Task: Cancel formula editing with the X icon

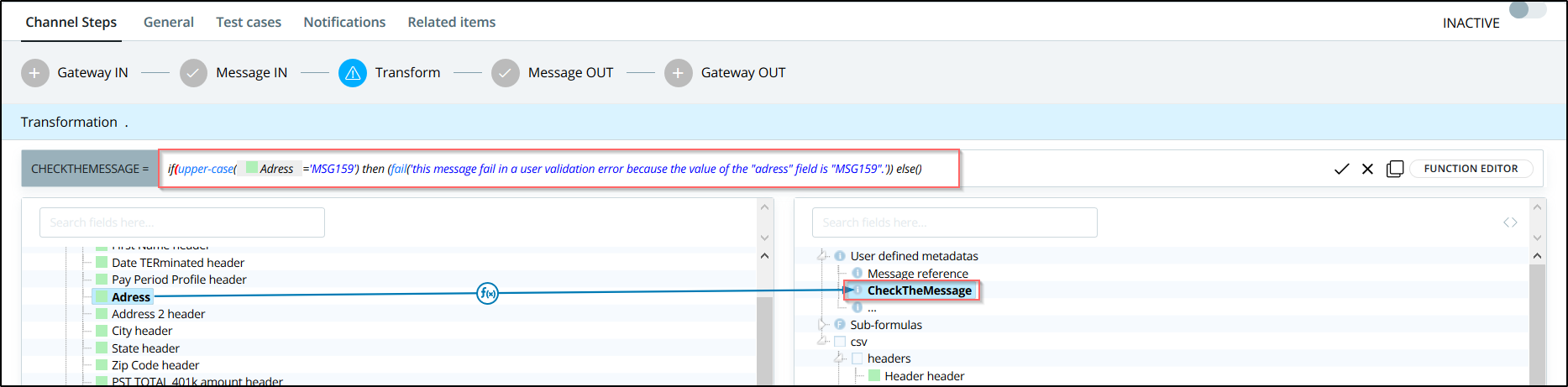Action: (x=1367, y=169)
